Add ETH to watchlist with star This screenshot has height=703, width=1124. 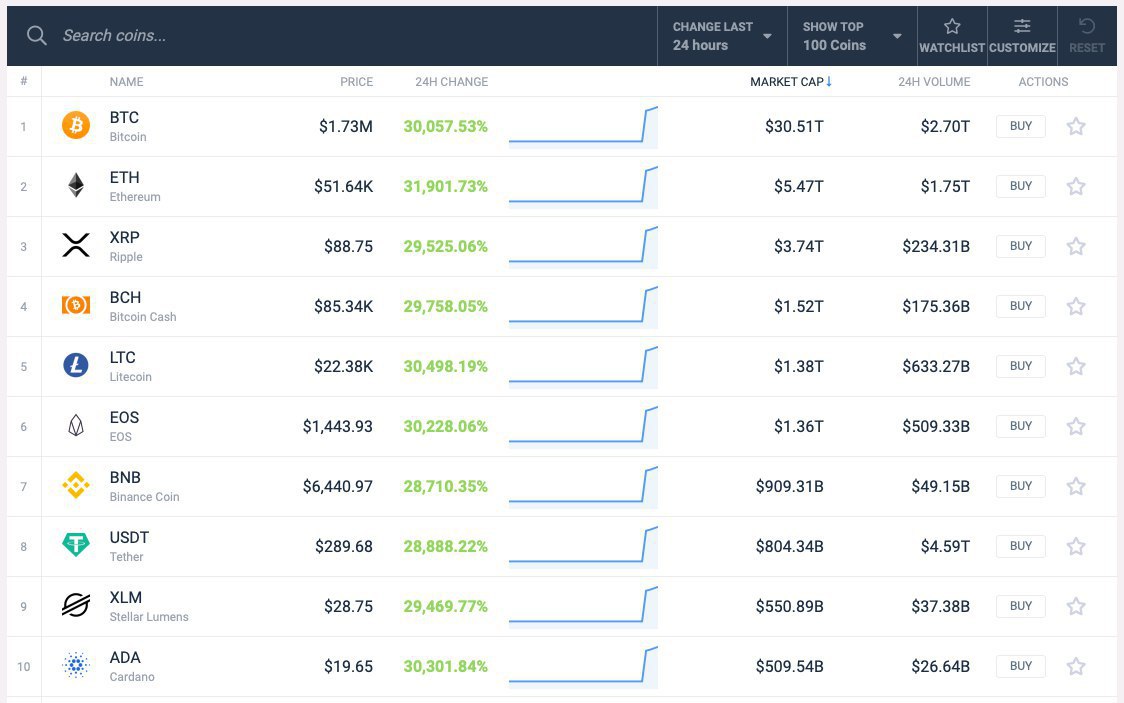click(x=1076, y=187)
